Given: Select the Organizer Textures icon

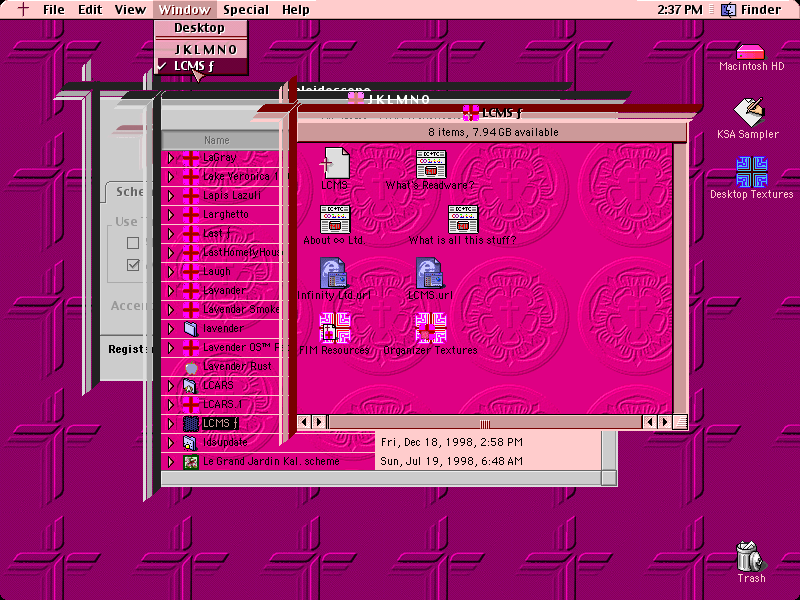Looking at the screenshot, I should (431, 328).
